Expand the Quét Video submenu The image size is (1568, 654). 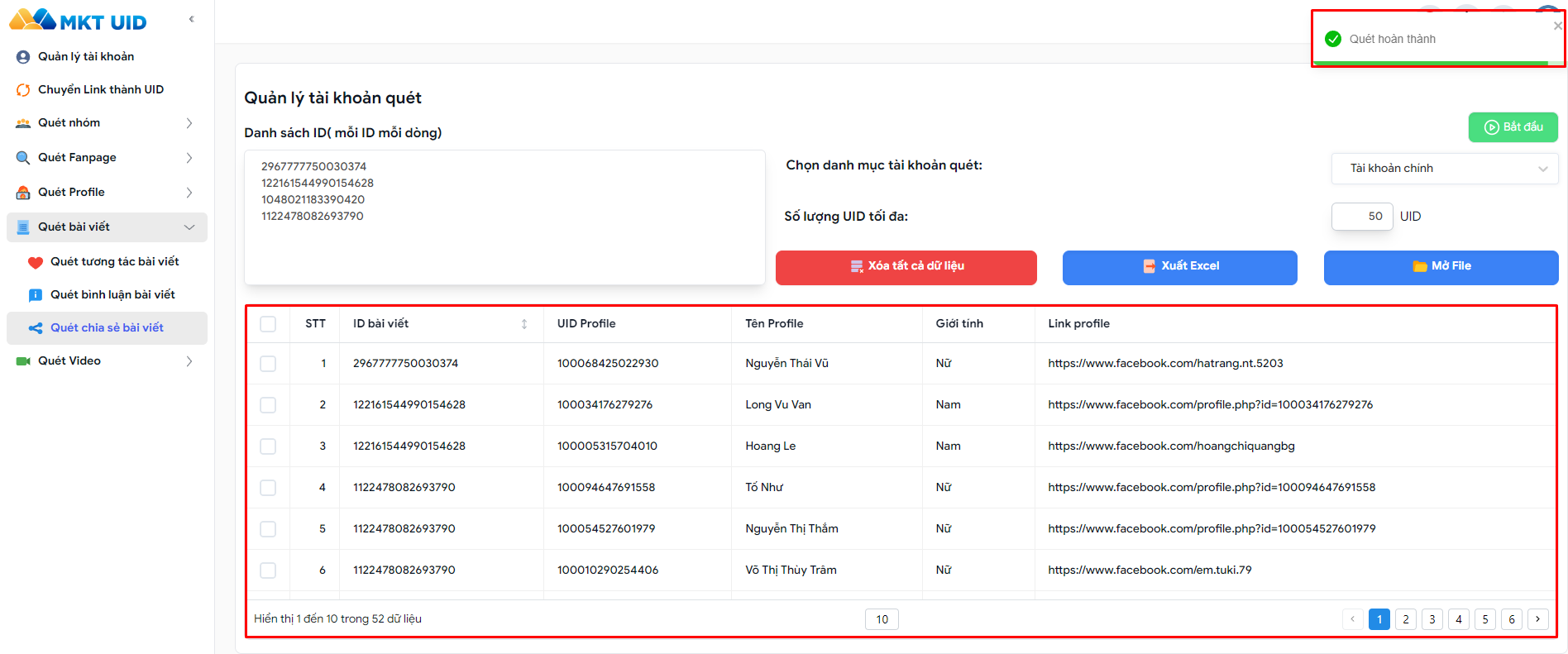(189, 361)
